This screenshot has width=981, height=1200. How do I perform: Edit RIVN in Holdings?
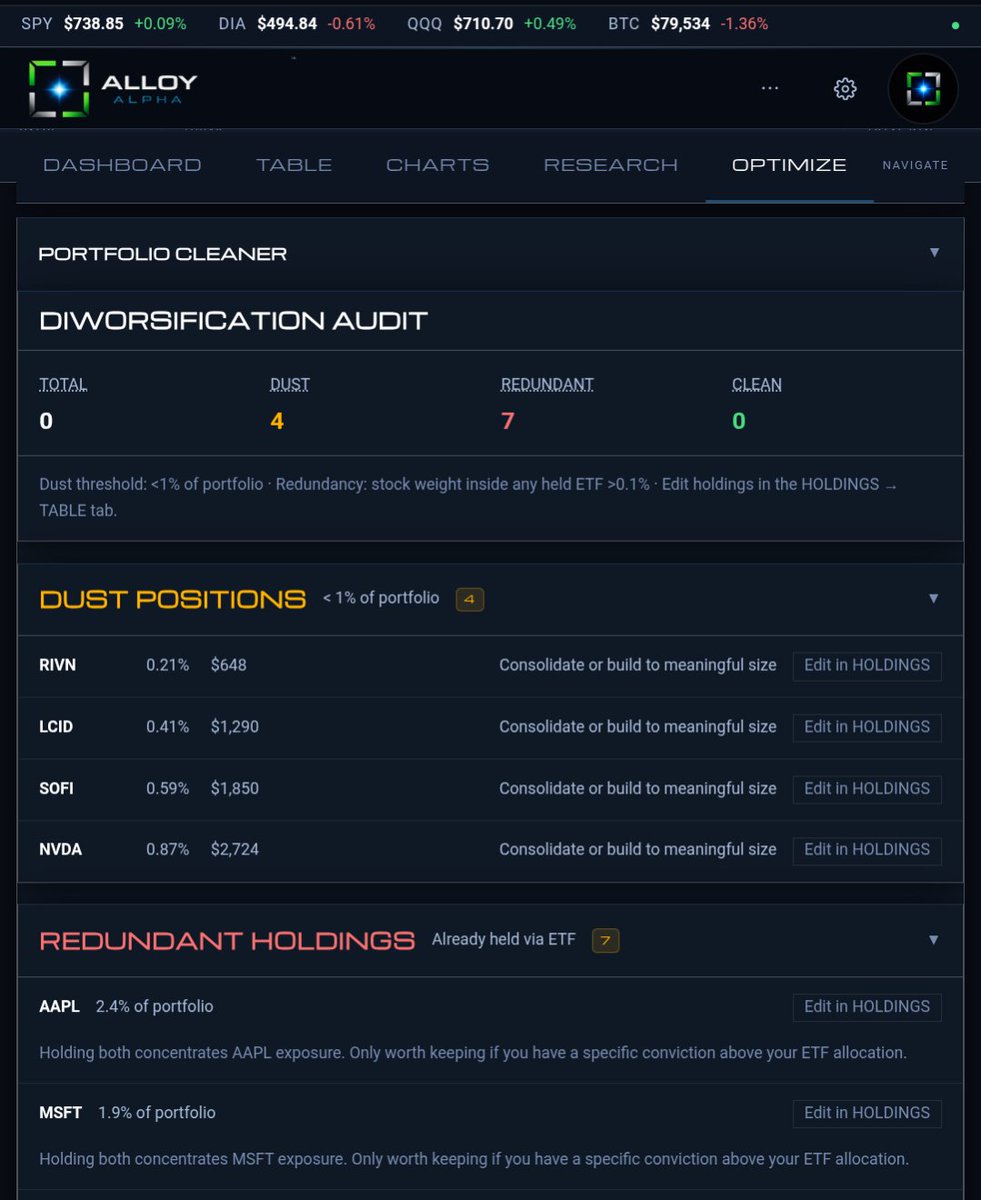867,666
